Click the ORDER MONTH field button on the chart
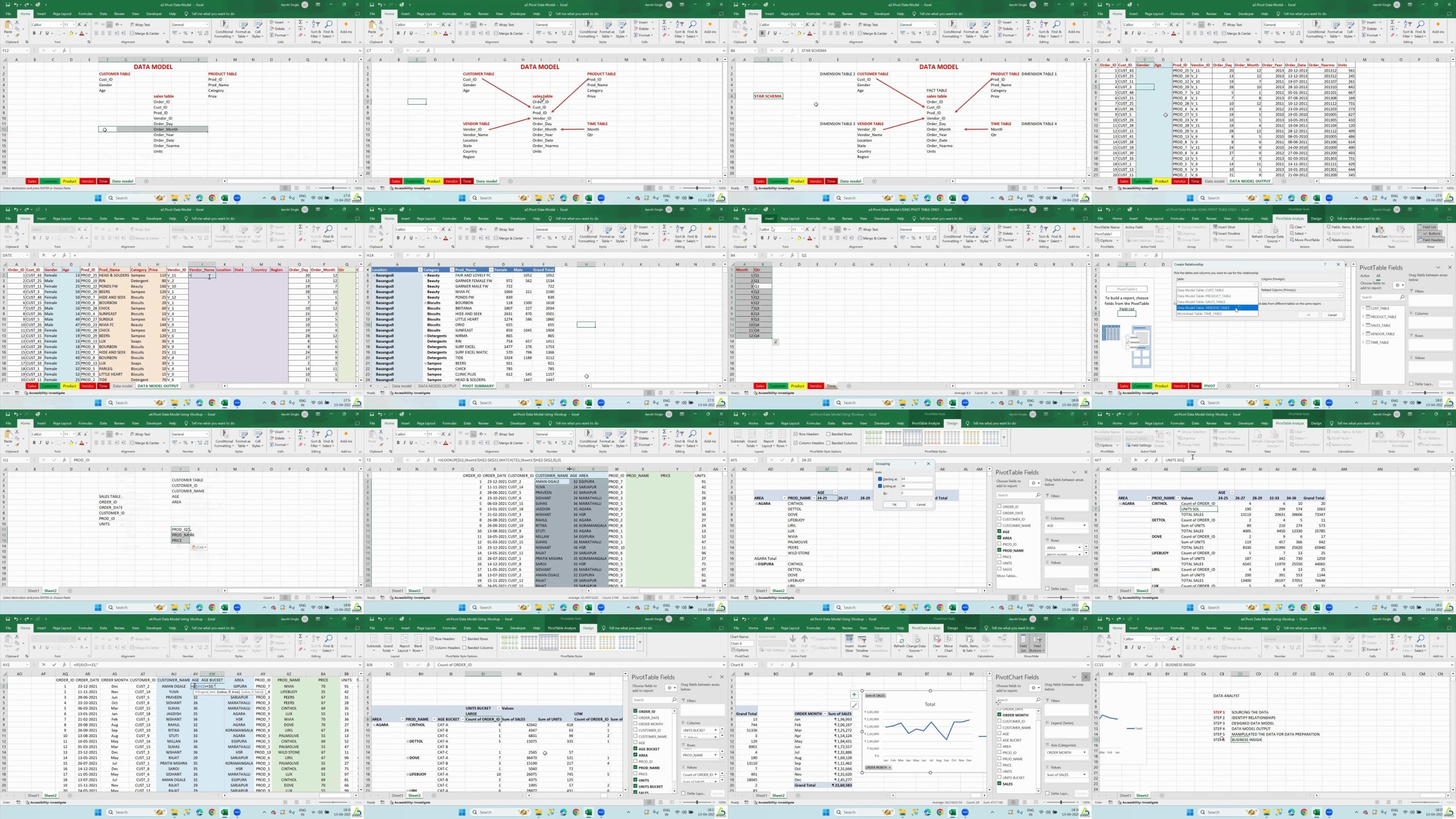Screen dimensions: 1456x819 point(877,768)
